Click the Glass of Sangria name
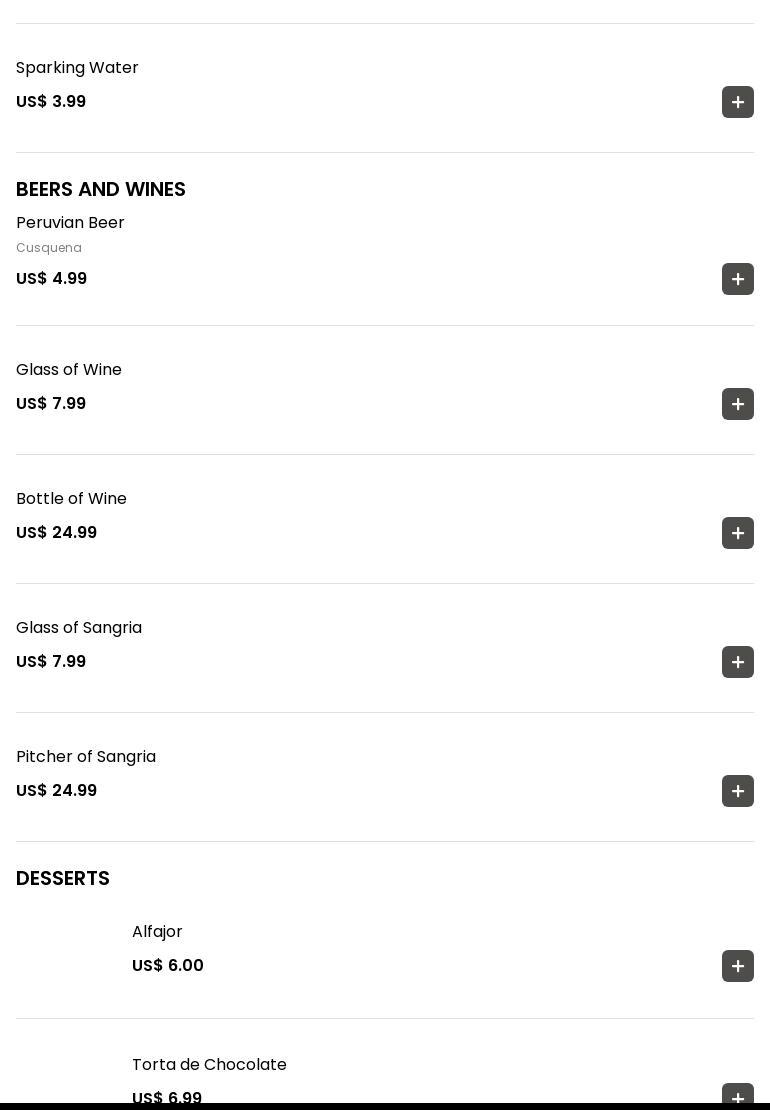Image resolution: width=770 pixels, height=1110 pixels. [79, 628]
